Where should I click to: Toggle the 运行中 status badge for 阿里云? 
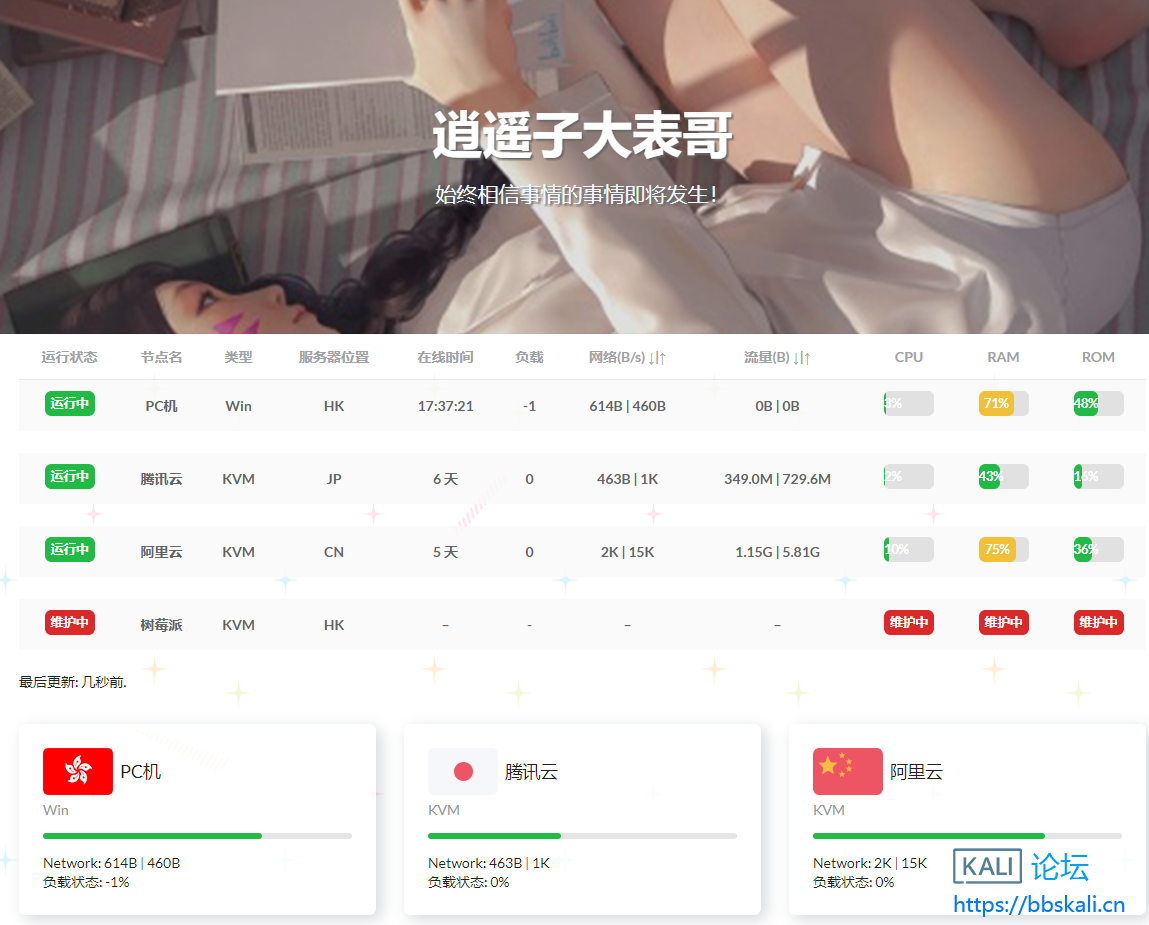tap(69, 549)
